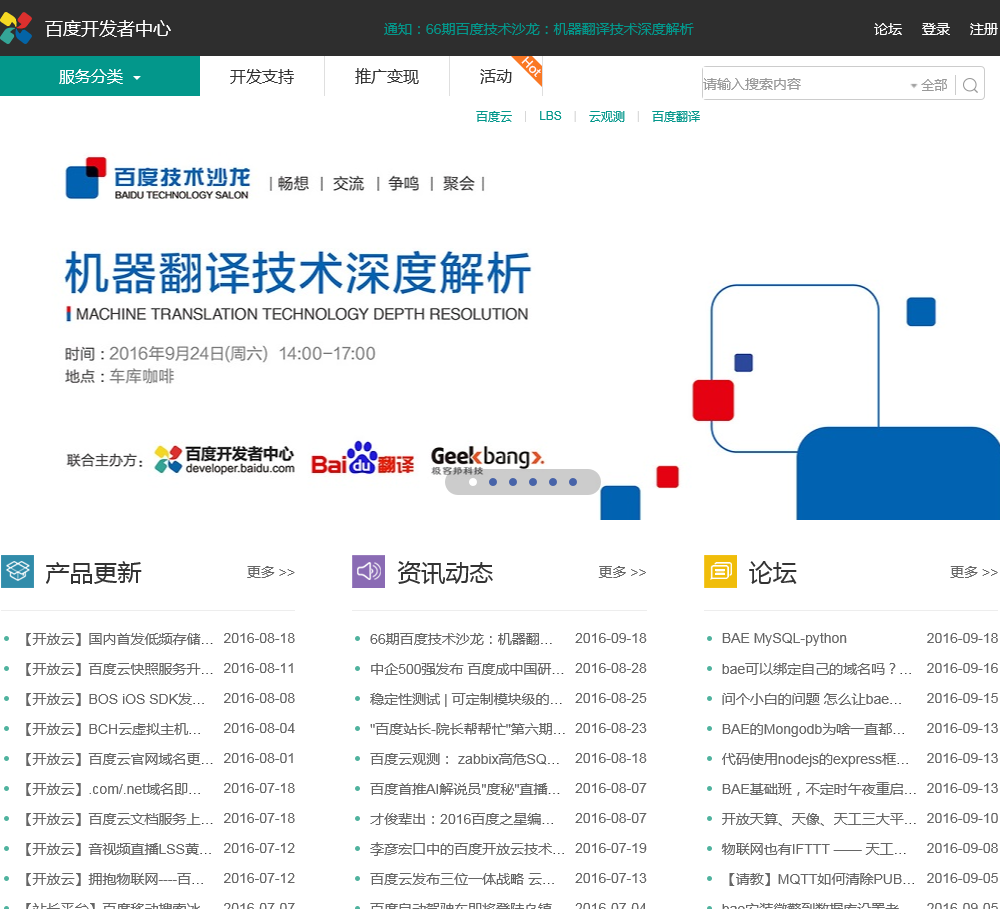Open 【开放云】百度云文档服务上 article
The image size is (1000, 909).
tap(117, 818)
